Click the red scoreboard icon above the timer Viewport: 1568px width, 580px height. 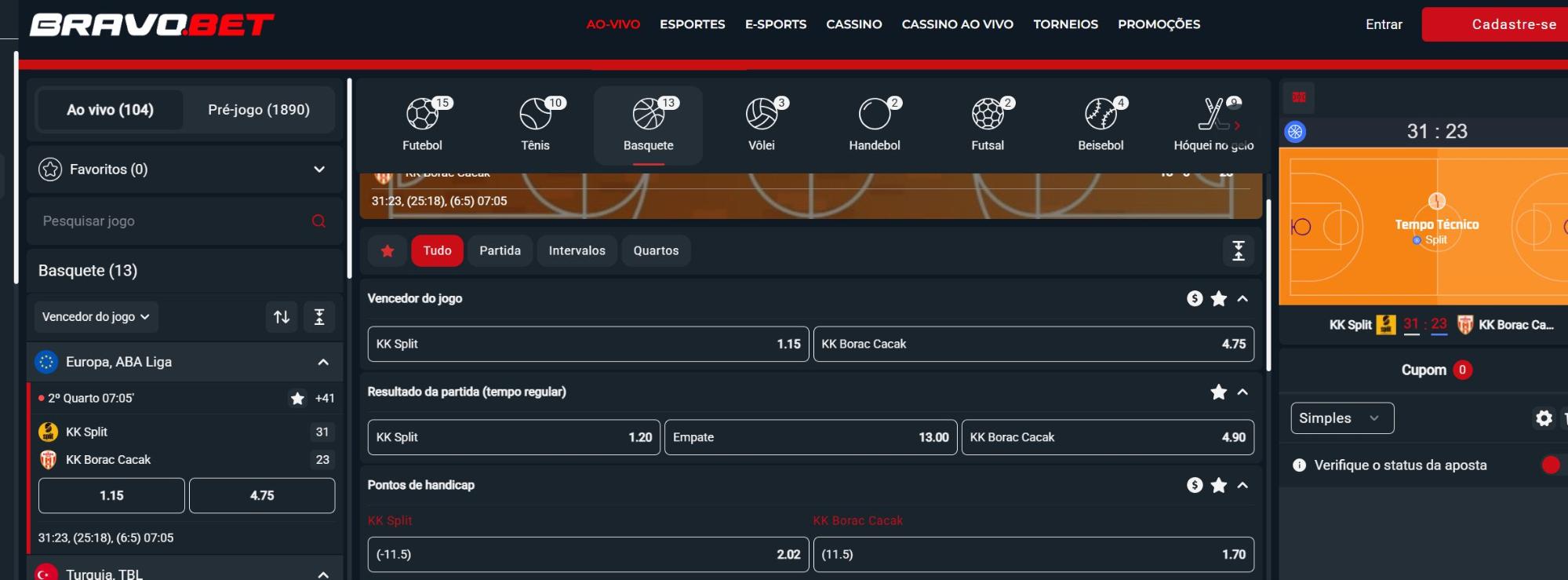[x=1299, y=97]
